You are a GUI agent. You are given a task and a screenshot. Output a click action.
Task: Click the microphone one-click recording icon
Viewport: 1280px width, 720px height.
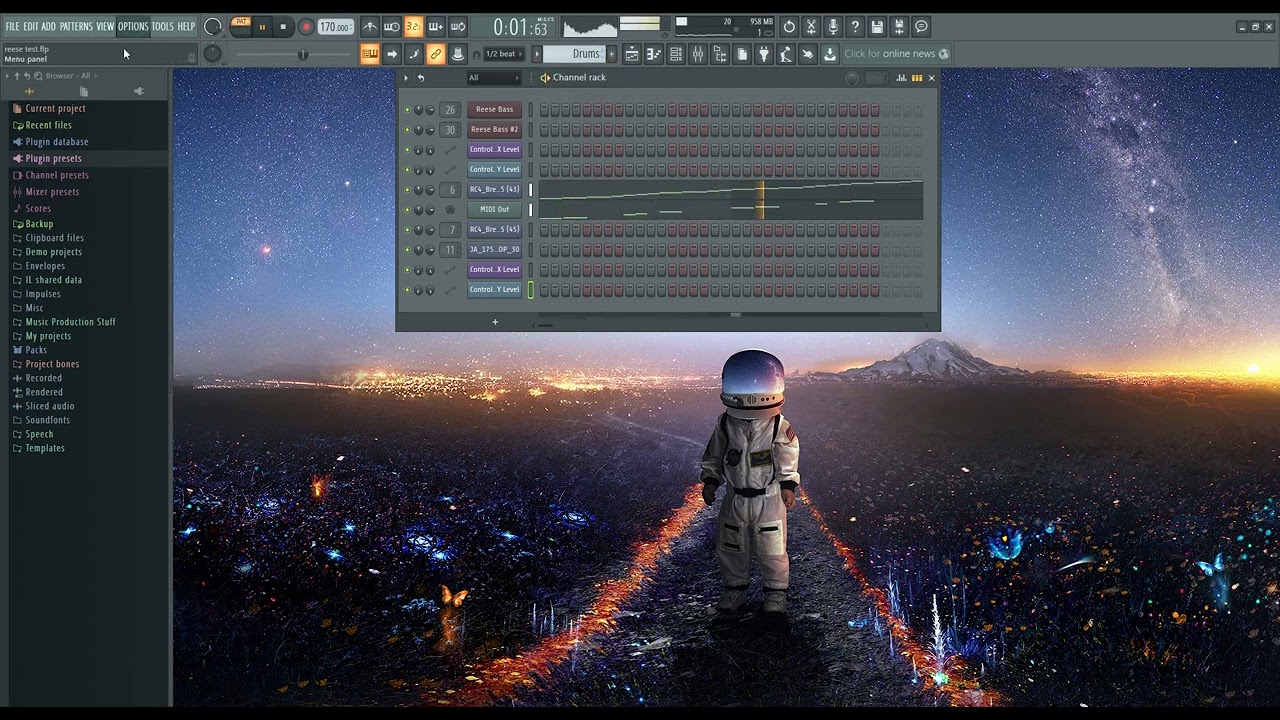coord(833,27)
